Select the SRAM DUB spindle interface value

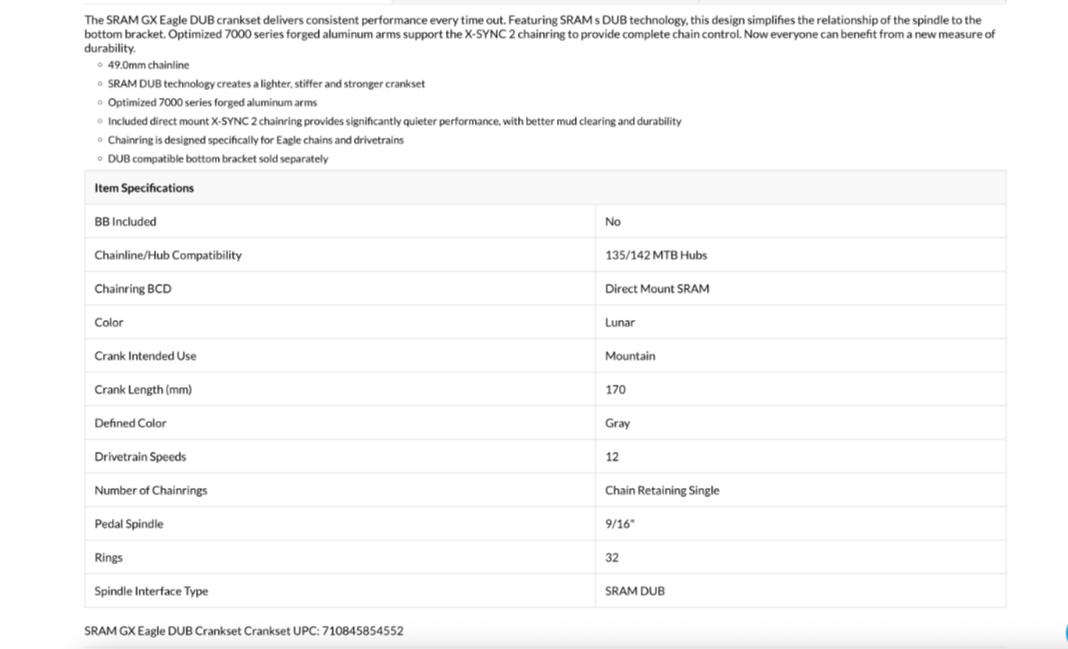(634, 591)
